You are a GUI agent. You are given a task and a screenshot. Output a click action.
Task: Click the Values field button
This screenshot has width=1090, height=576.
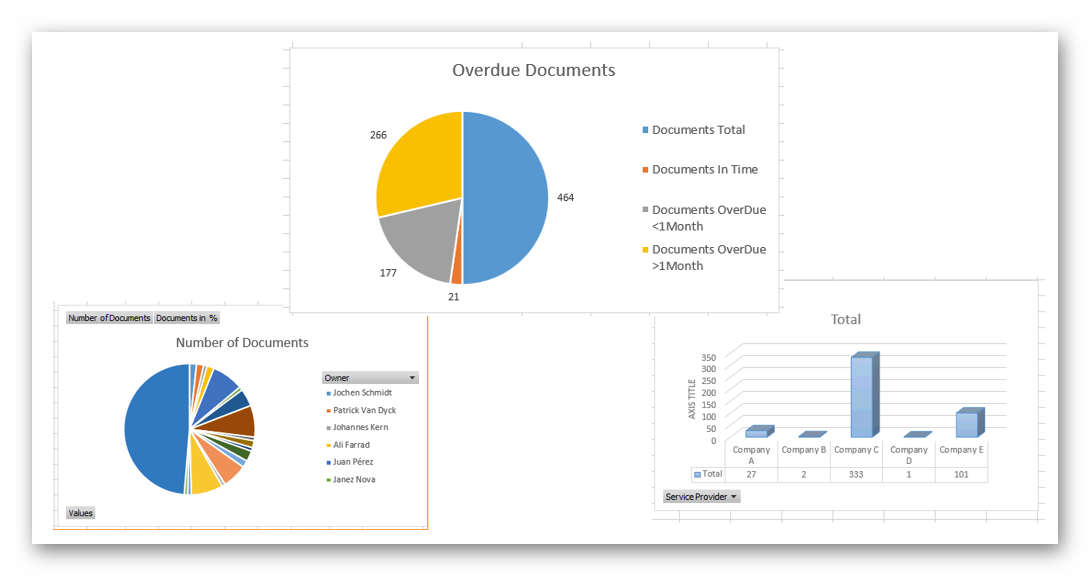point(80,513)
